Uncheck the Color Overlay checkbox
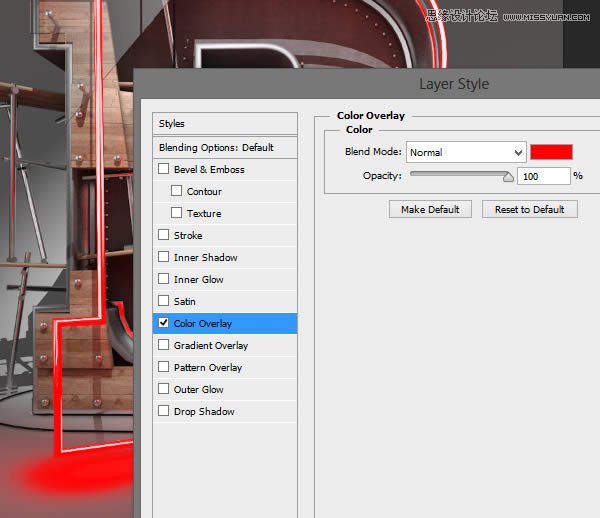Screen dimensions: 600x518 tap(163, 323)
